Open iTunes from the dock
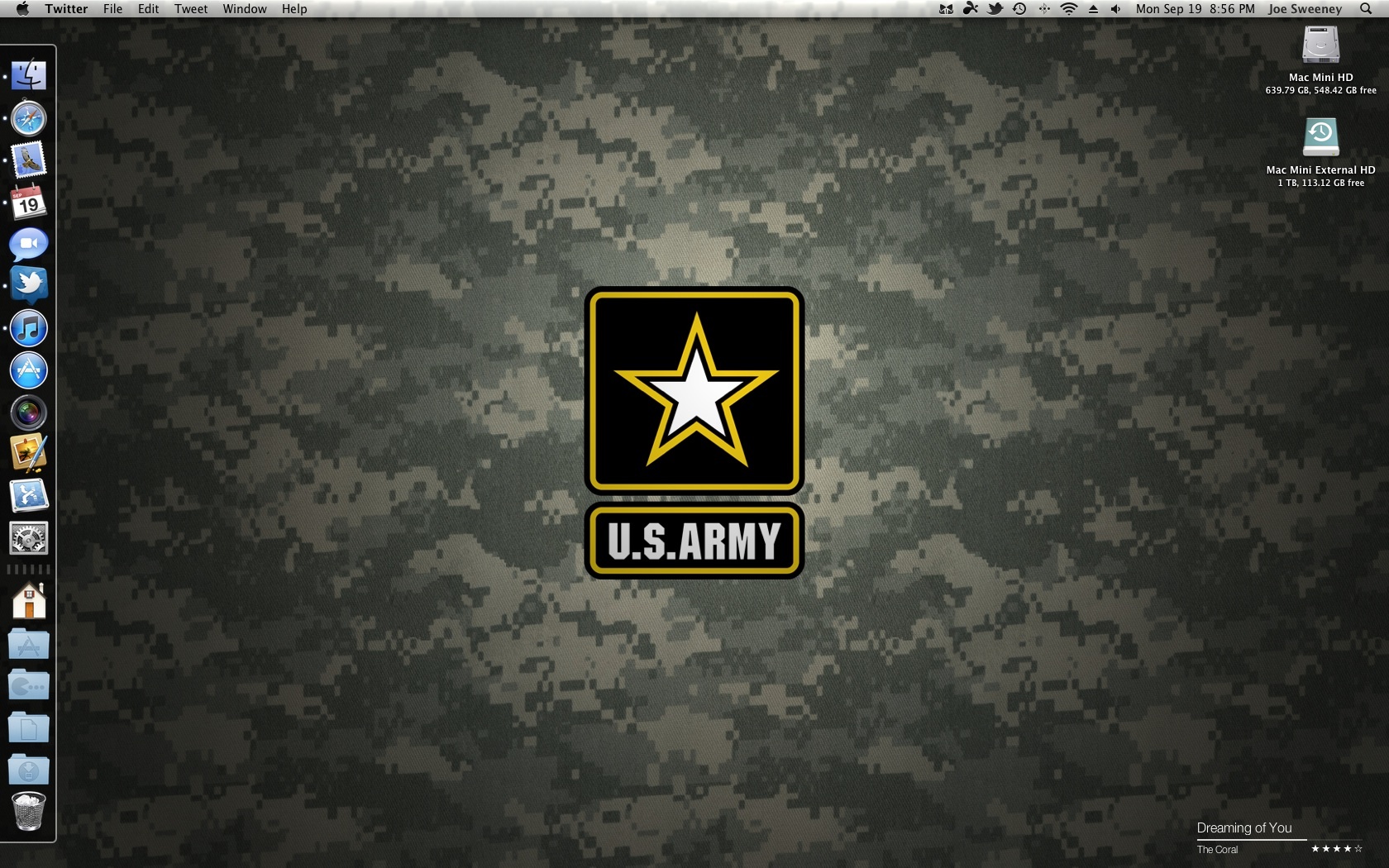The image size is (1389, 868). (29, 328)
